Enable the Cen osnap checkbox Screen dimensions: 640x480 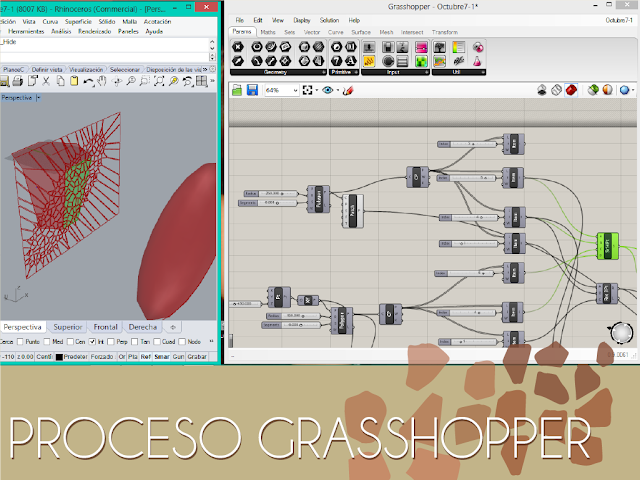coord(70,342)
